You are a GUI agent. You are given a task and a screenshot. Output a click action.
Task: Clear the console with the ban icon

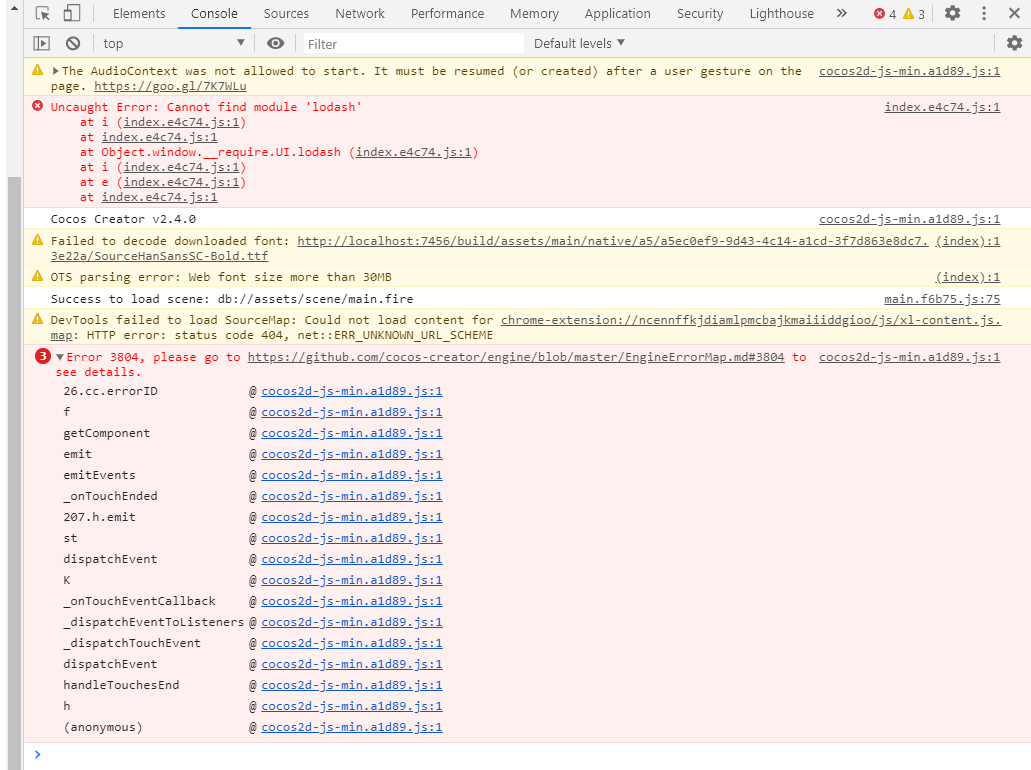point(73,43)
